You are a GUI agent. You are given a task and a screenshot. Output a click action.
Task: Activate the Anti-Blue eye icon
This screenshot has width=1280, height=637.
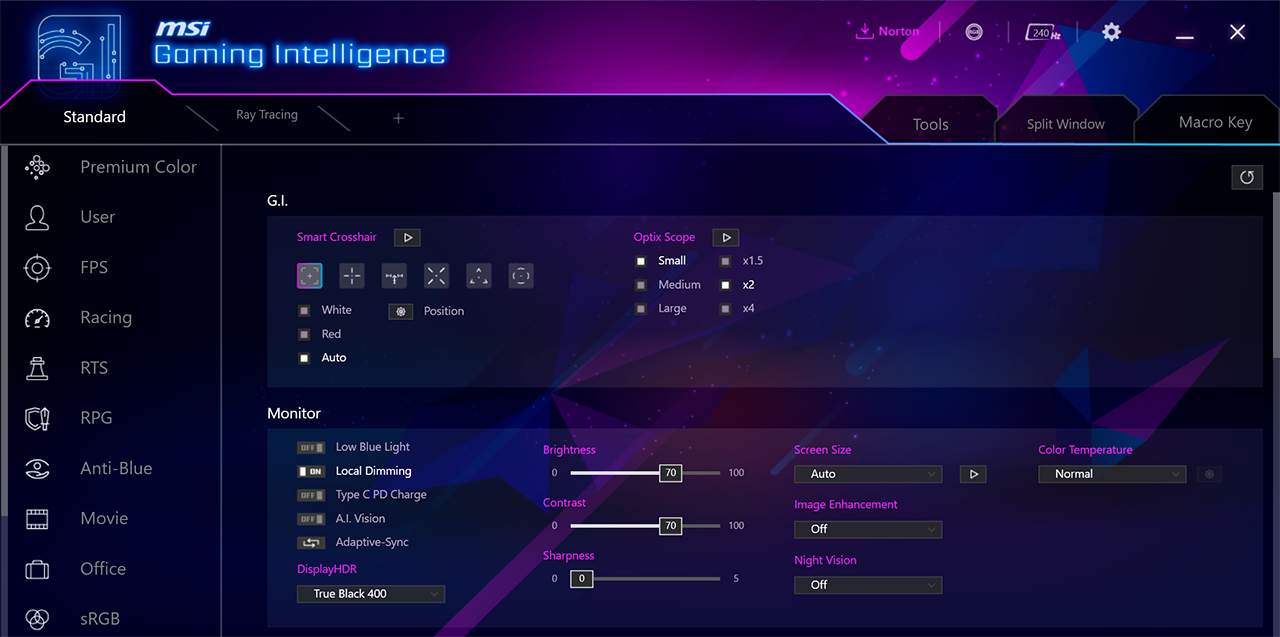[x=37, y=468]
